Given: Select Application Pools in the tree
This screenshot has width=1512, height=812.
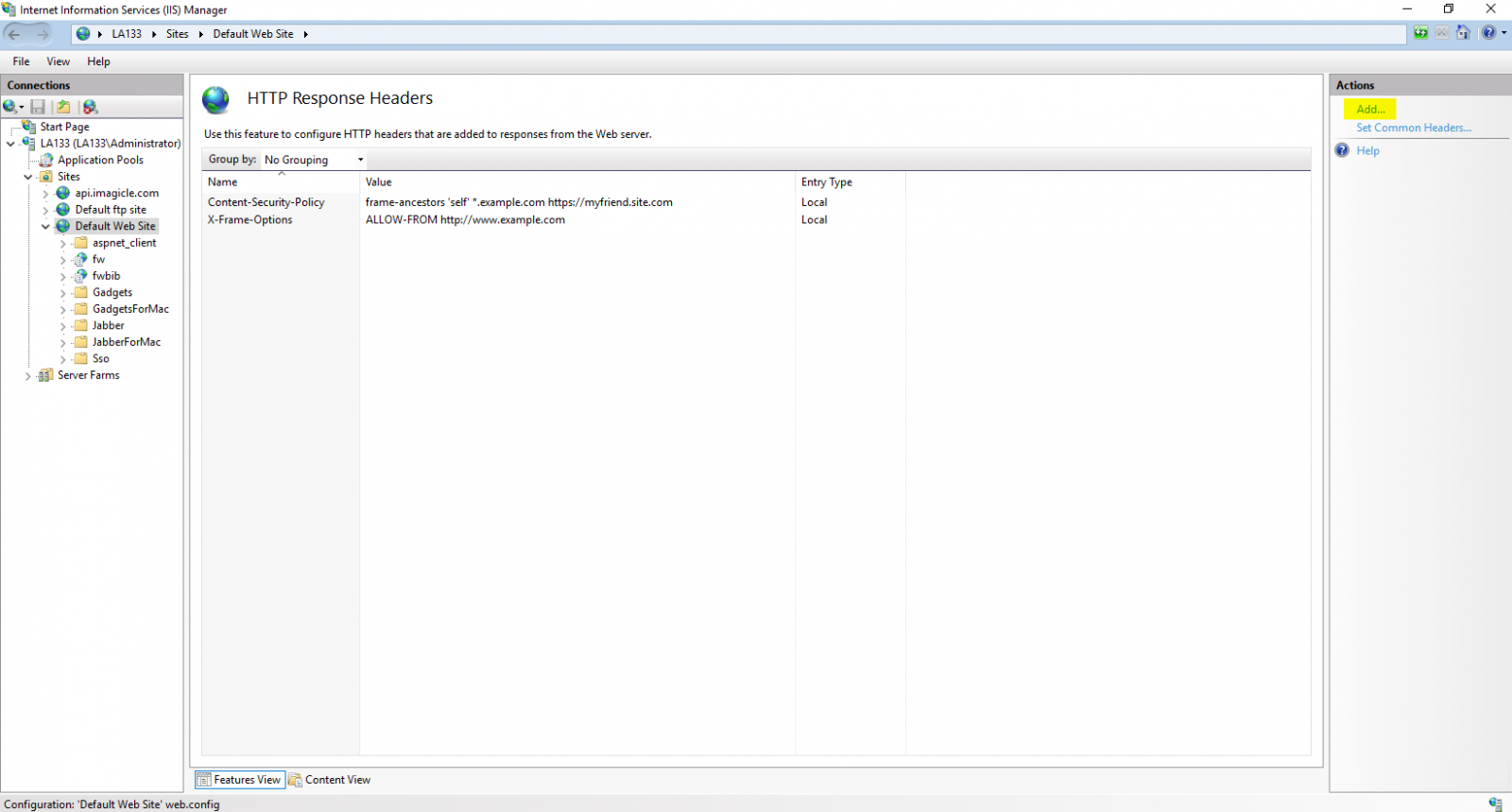Looking at the screenshot, I should point(100,161).
